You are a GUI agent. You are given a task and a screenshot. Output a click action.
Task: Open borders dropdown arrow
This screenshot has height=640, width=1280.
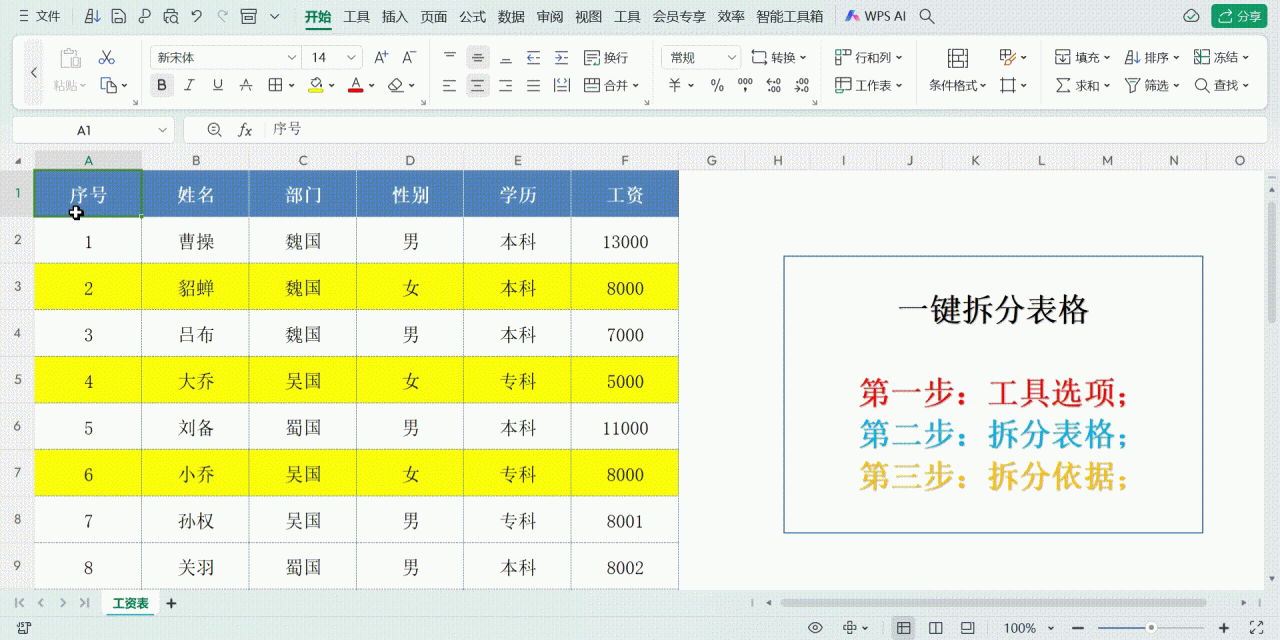point(291,86)
